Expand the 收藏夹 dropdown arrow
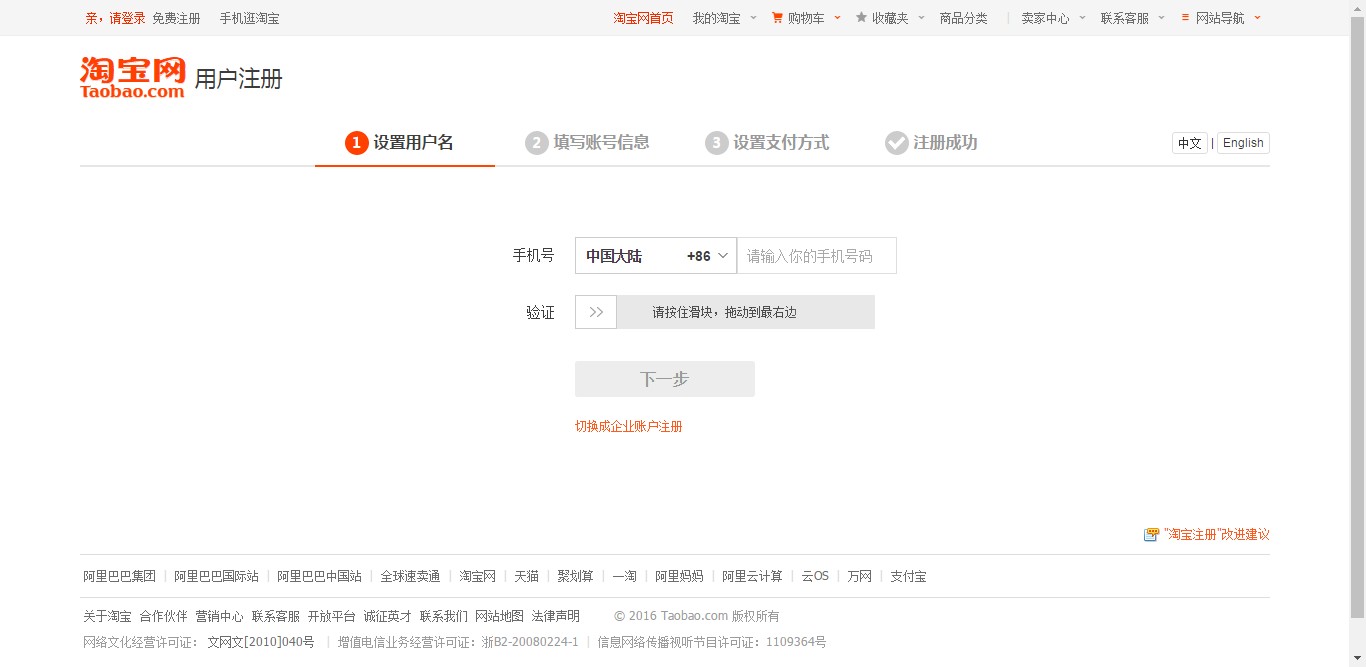 920,18
